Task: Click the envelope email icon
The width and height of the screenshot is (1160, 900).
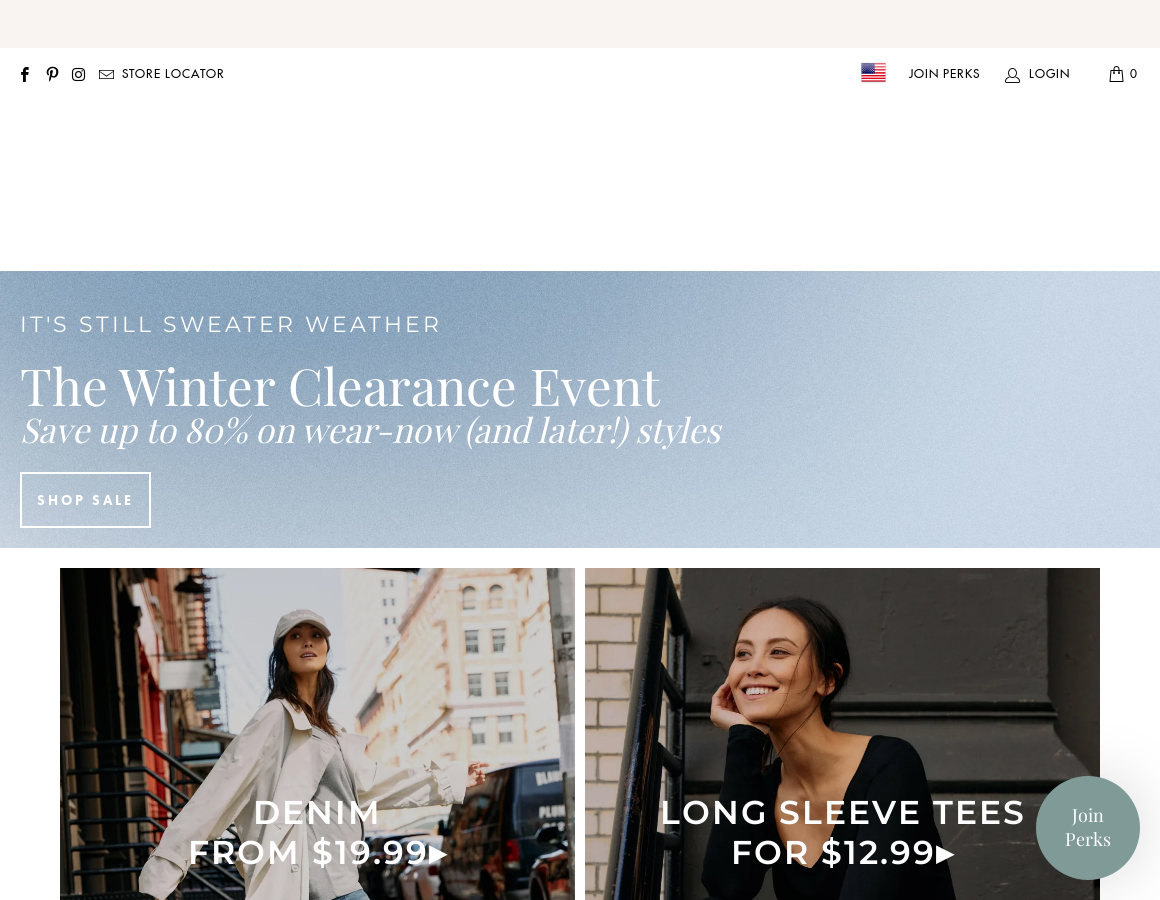Action: [x=107, y=74]
